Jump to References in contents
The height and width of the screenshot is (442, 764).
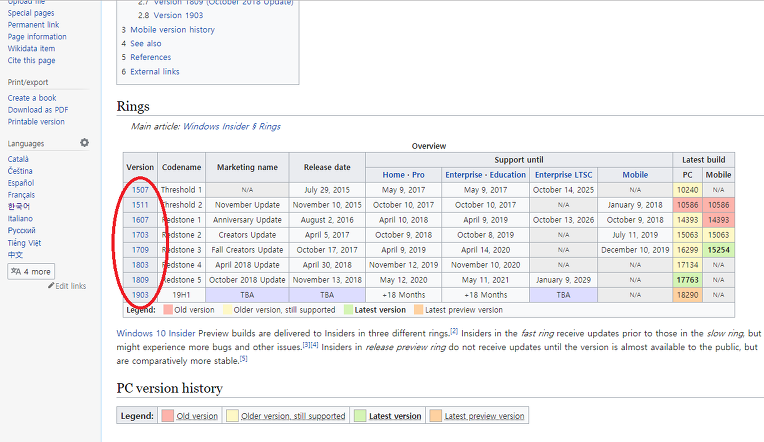click(151, 57)
